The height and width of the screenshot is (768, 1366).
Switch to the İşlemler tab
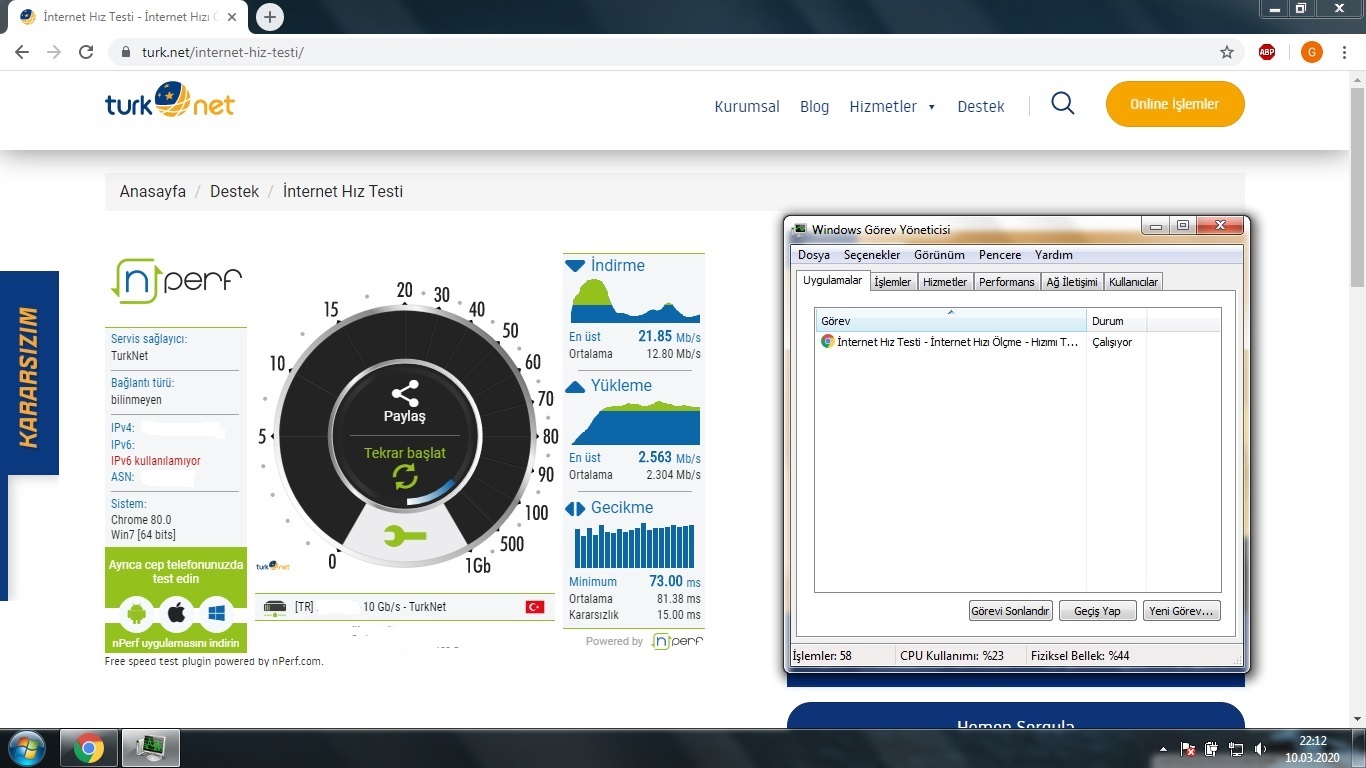(893, 282)
